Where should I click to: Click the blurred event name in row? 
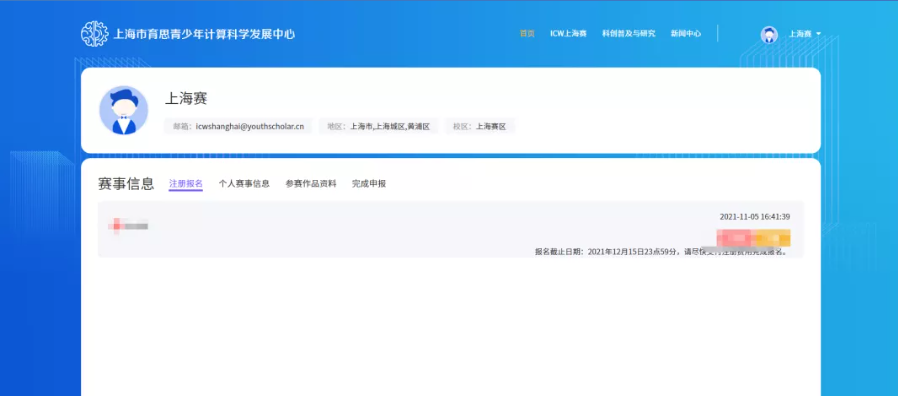pos(128,226)
